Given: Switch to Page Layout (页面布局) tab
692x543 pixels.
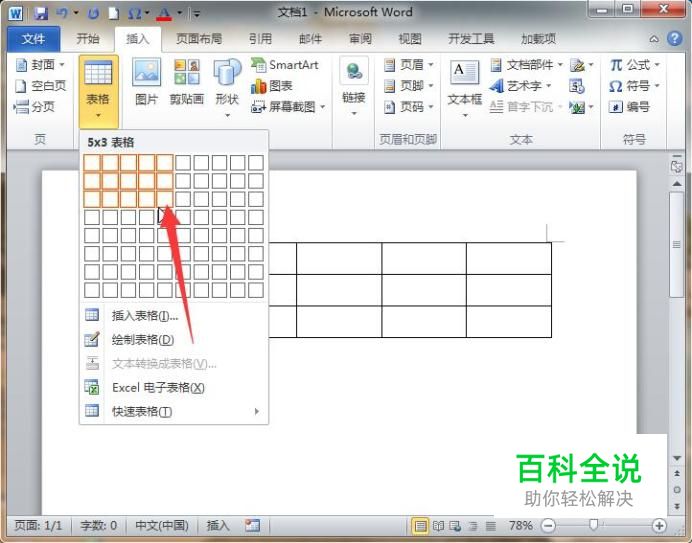Looking at the screenshot, I should [x=199, y=39].
